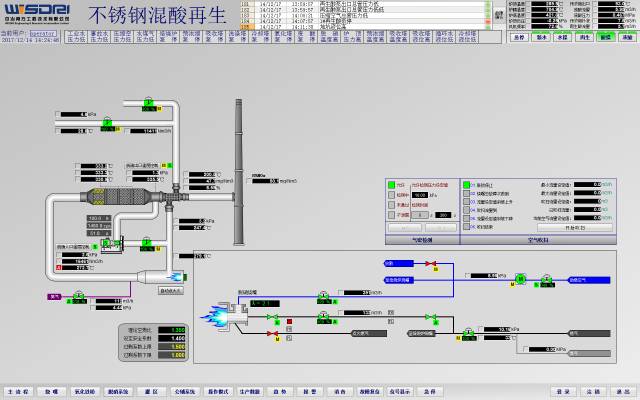Image resolution: width=640 pixels, height=400 pixels.
Task: Toggle the 02 step box in 空气吹扫 panel
Action: pos(468,193)
